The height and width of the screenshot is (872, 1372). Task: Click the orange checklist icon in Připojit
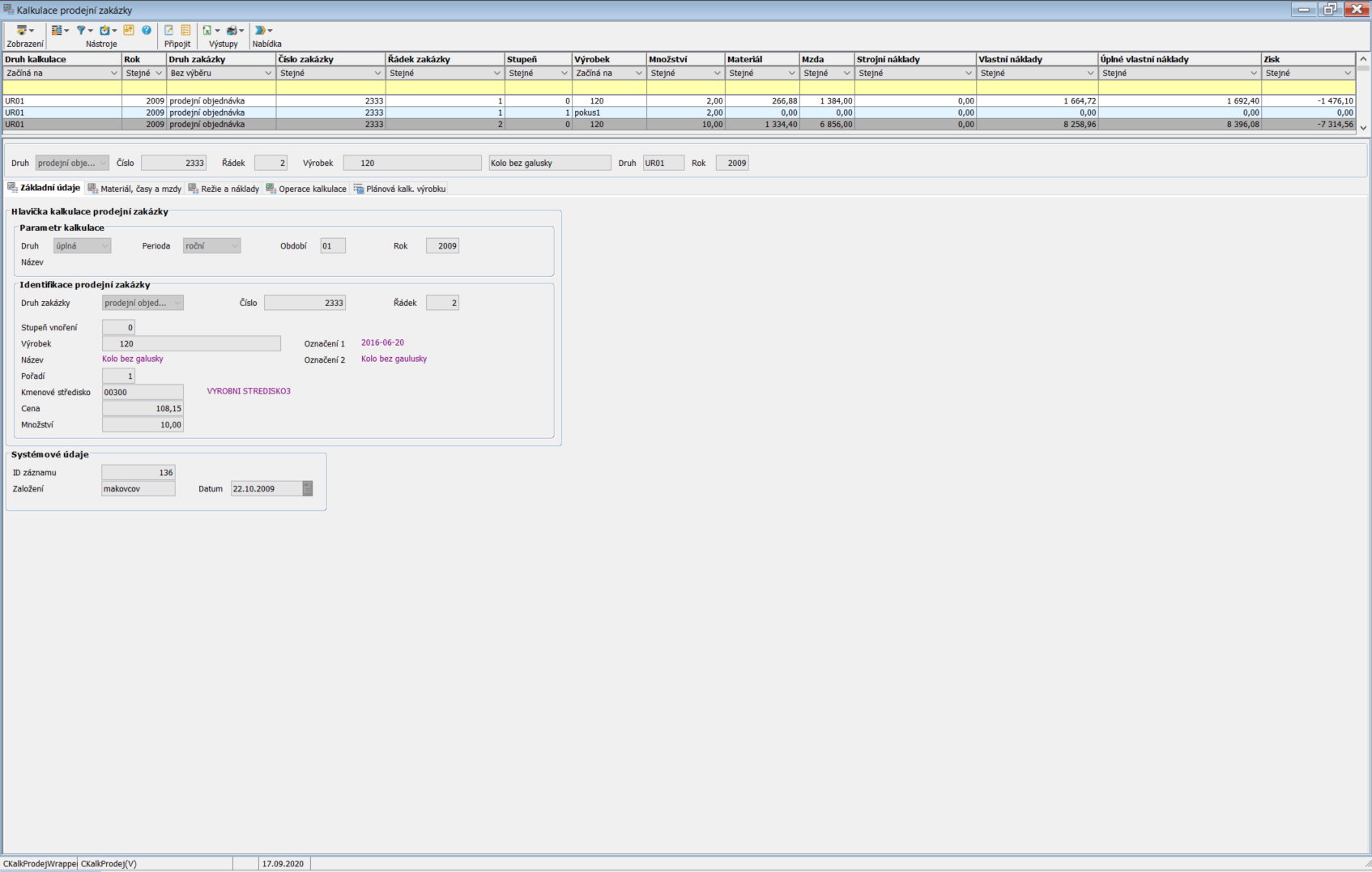coord(185,31)
